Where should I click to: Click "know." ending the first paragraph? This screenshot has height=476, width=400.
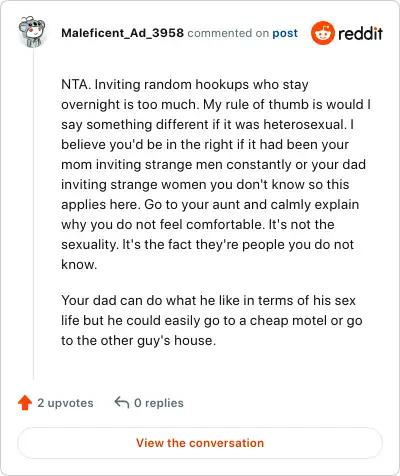(79, 264)
